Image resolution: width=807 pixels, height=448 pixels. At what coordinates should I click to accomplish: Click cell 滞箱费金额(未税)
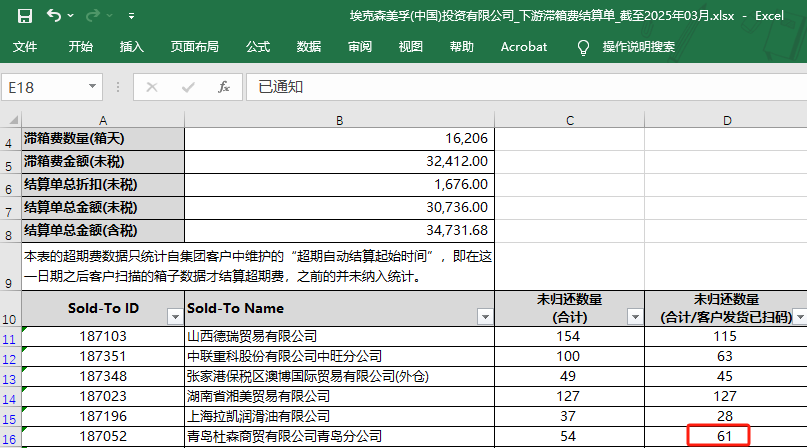point(103,162)
